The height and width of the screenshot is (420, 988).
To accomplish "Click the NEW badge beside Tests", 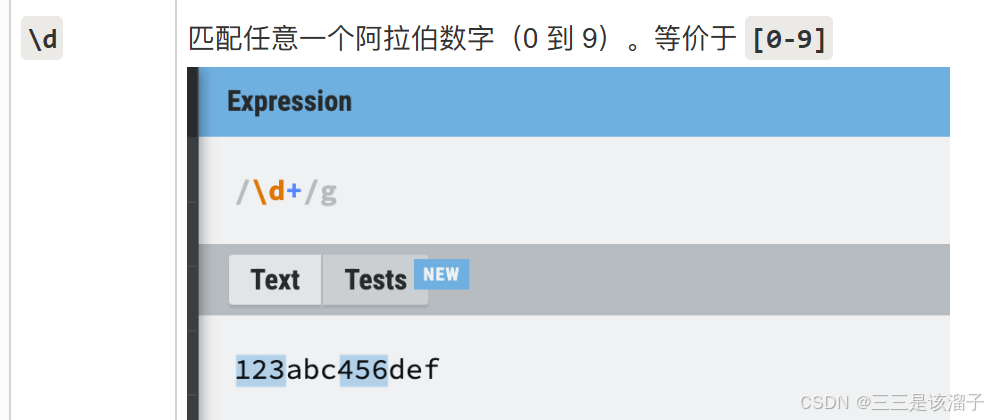I will coord(441,274).
